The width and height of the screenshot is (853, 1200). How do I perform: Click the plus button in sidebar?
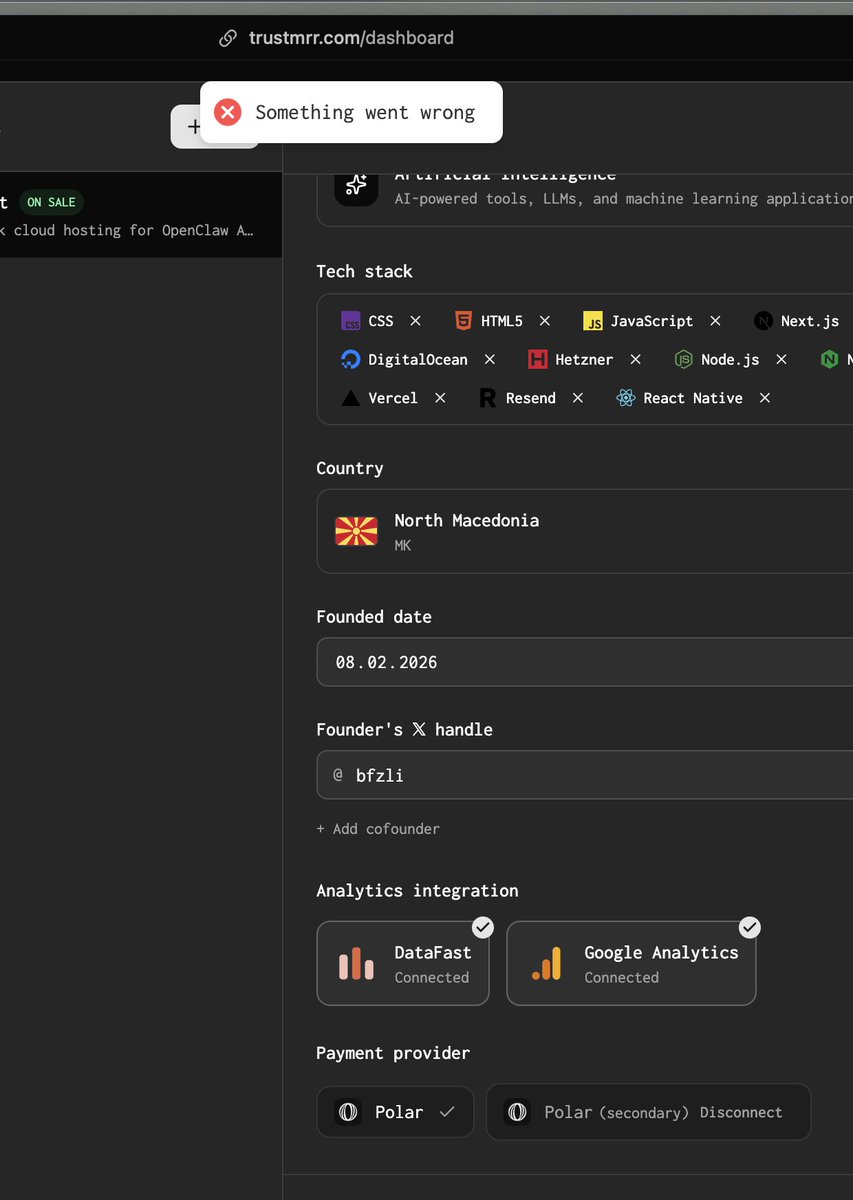tap(194, 127)
